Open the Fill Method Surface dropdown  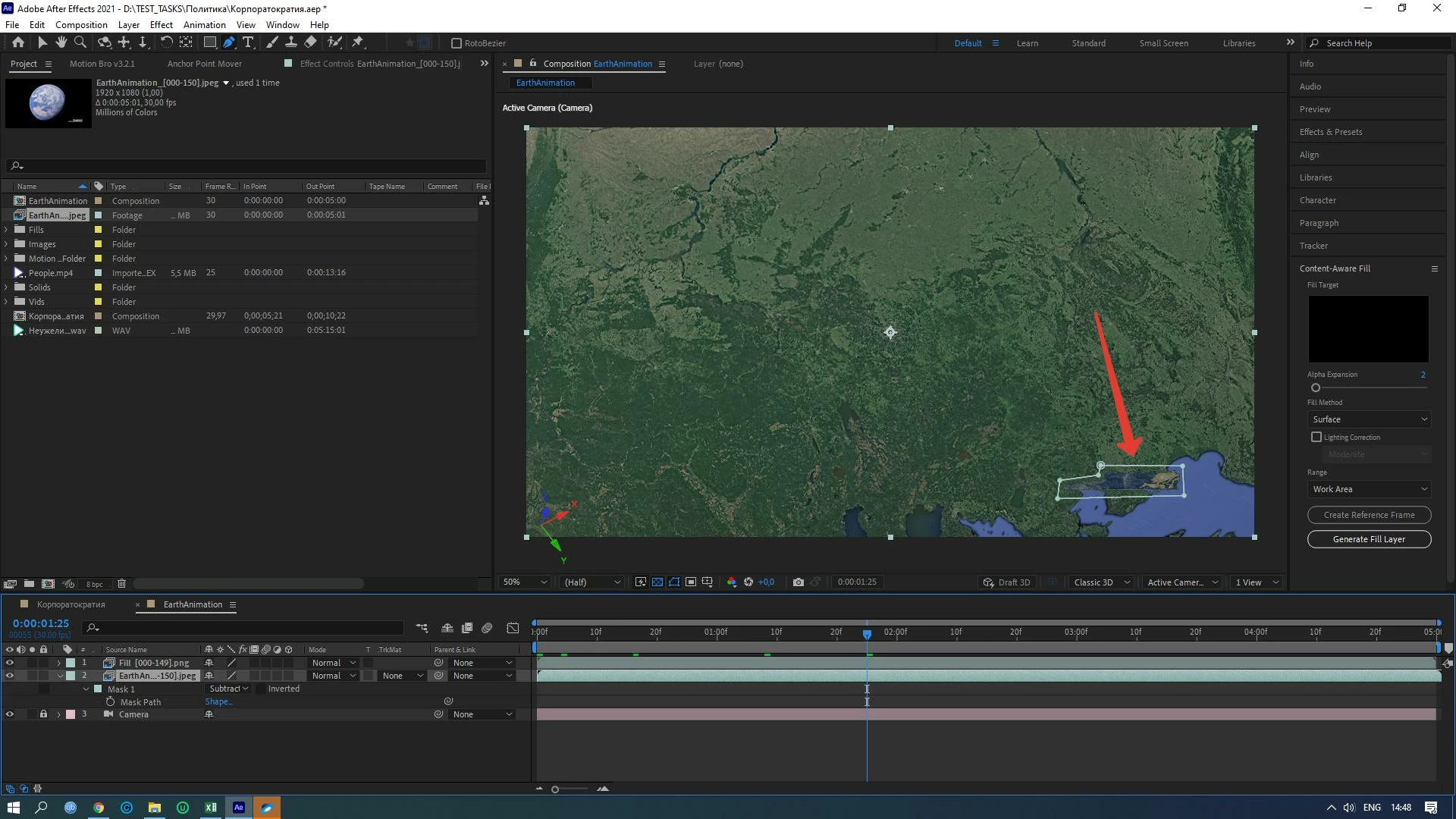(x=1369, y=419)
